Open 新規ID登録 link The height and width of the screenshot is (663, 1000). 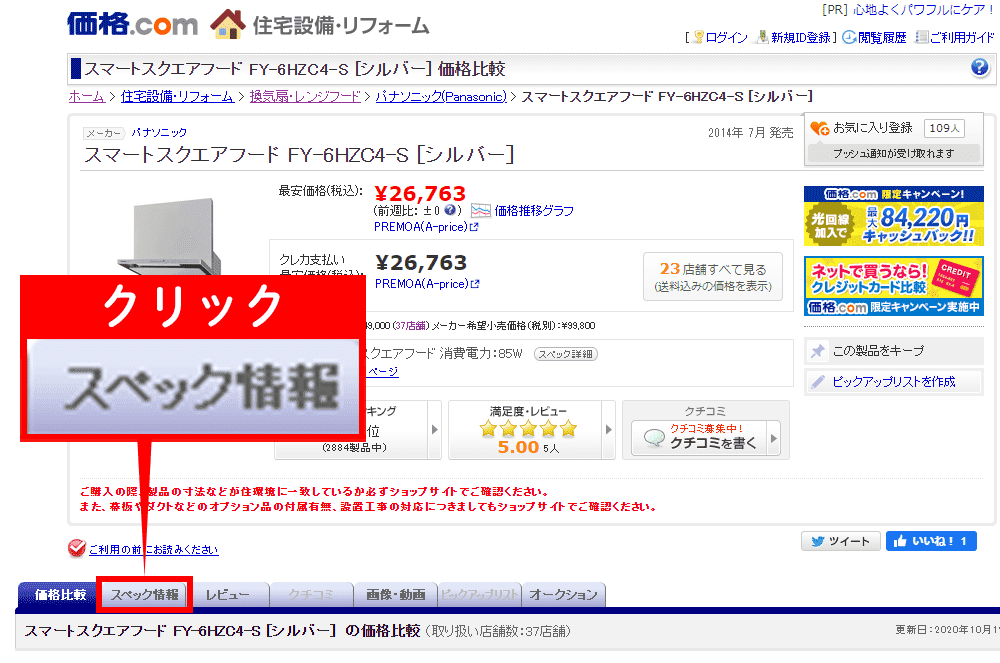[800, 38]
